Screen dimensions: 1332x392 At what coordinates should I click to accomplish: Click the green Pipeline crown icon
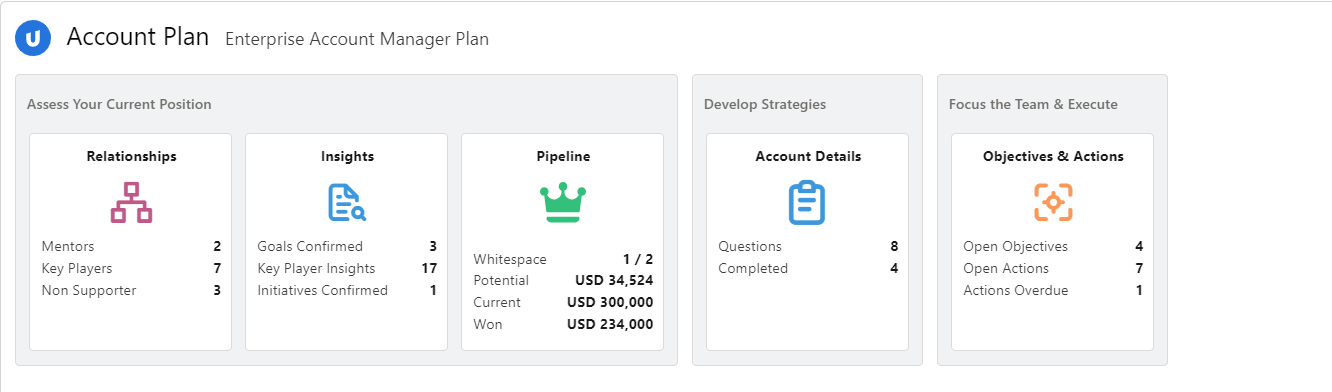pos(563,202)
